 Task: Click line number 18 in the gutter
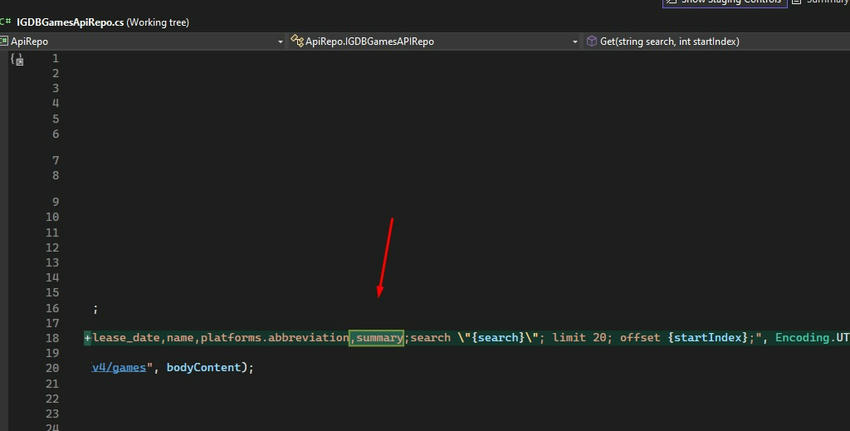(53, 338)
